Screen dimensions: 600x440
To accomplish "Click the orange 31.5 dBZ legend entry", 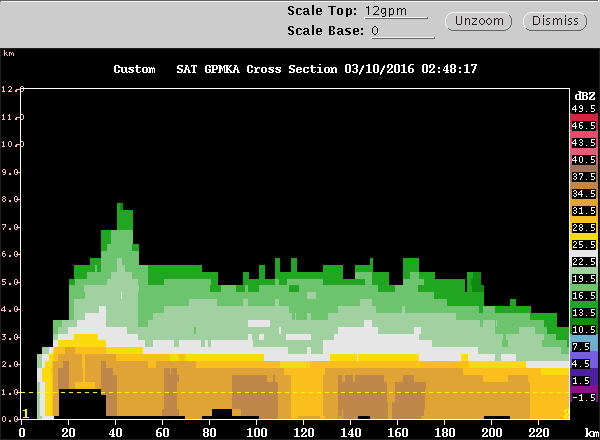I will (583, 211).
